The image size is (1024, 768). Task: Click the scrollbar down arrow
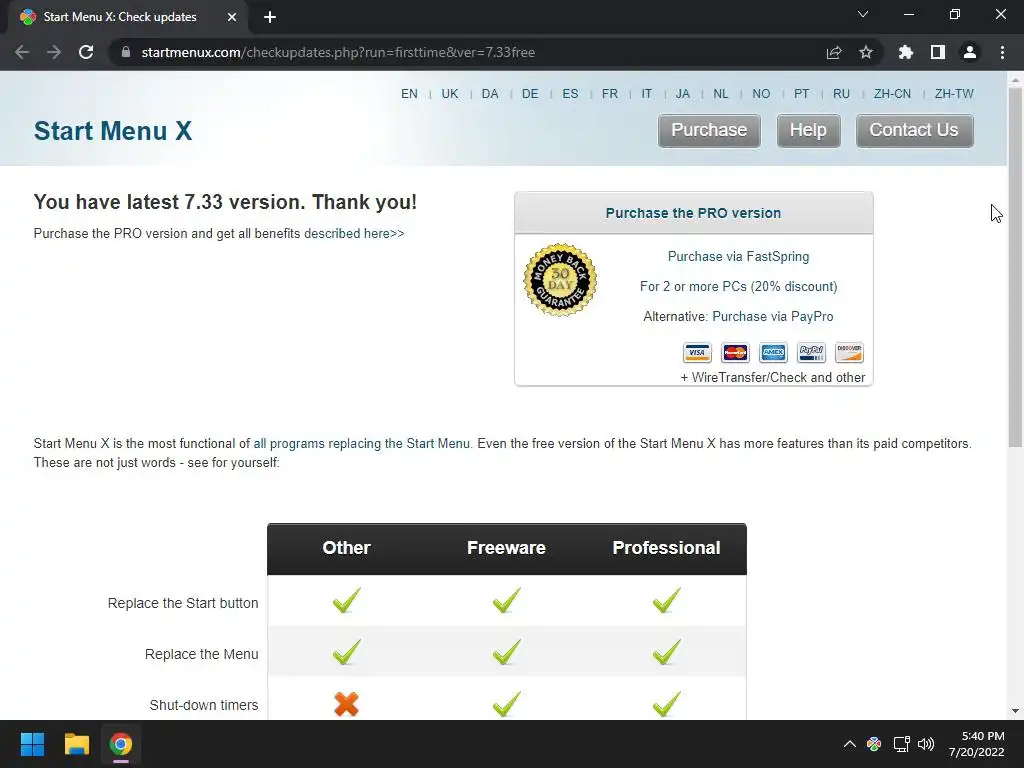(x=1015, y=711)
